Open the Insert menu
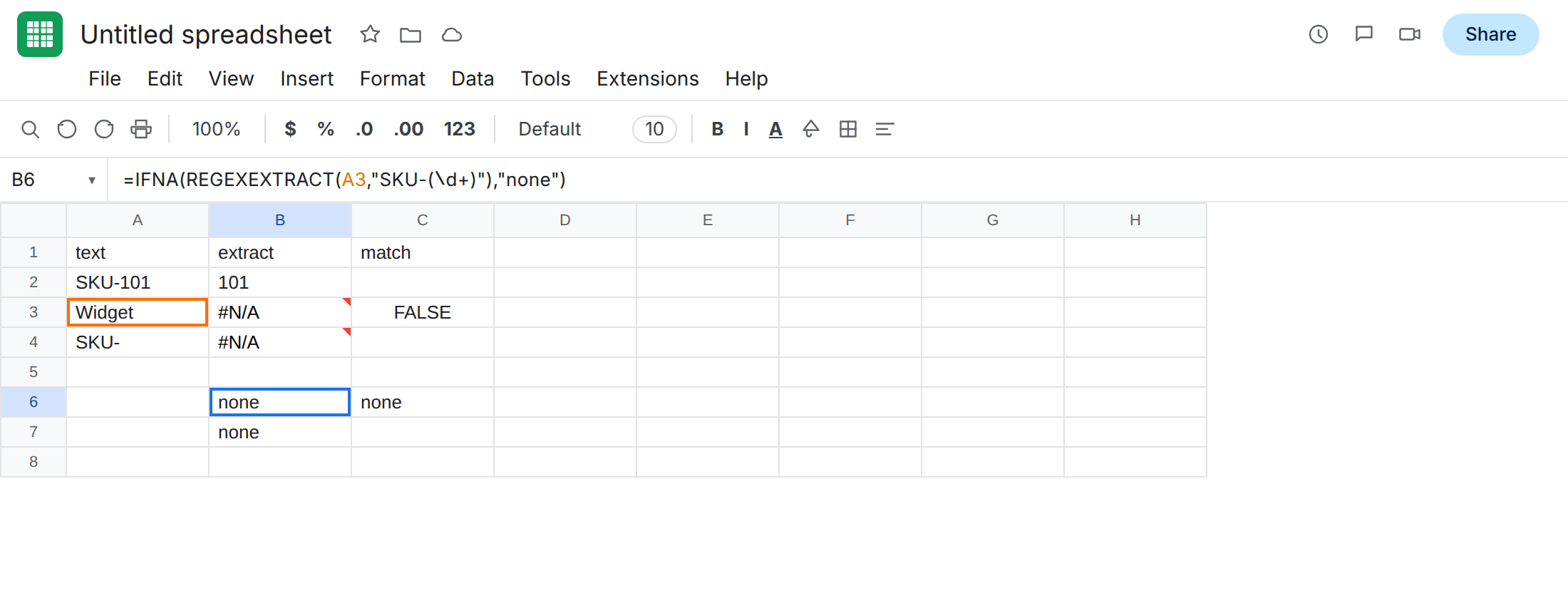Screen dimensions: 1568x613 [x=306, y=78]
